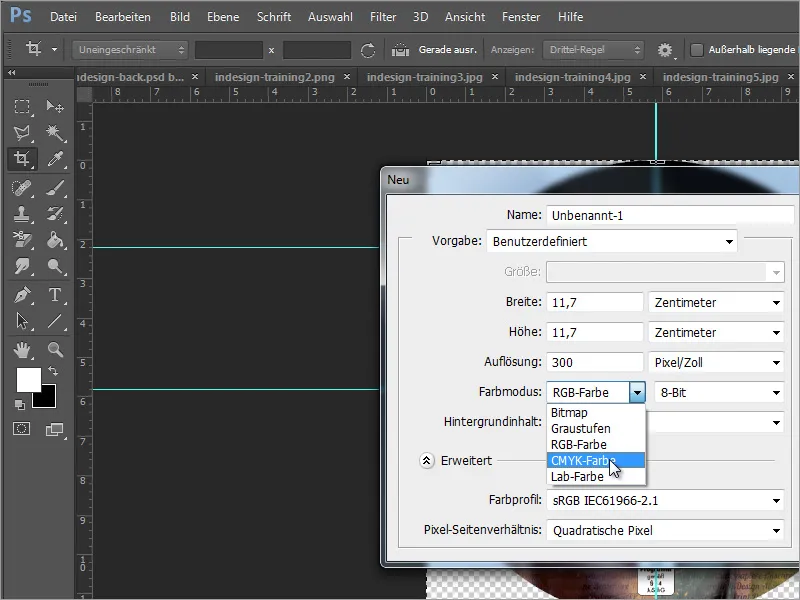The height and width of the screenshot is (600, 800).
Task: Click the 'Gerade ausr.' button
Action: click(x=447, y=50)
